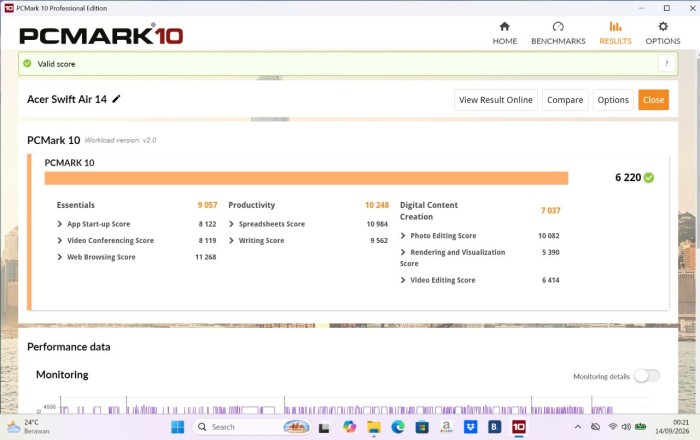Close the result with orange Close button
700x440 pixels.
[653, 100]
